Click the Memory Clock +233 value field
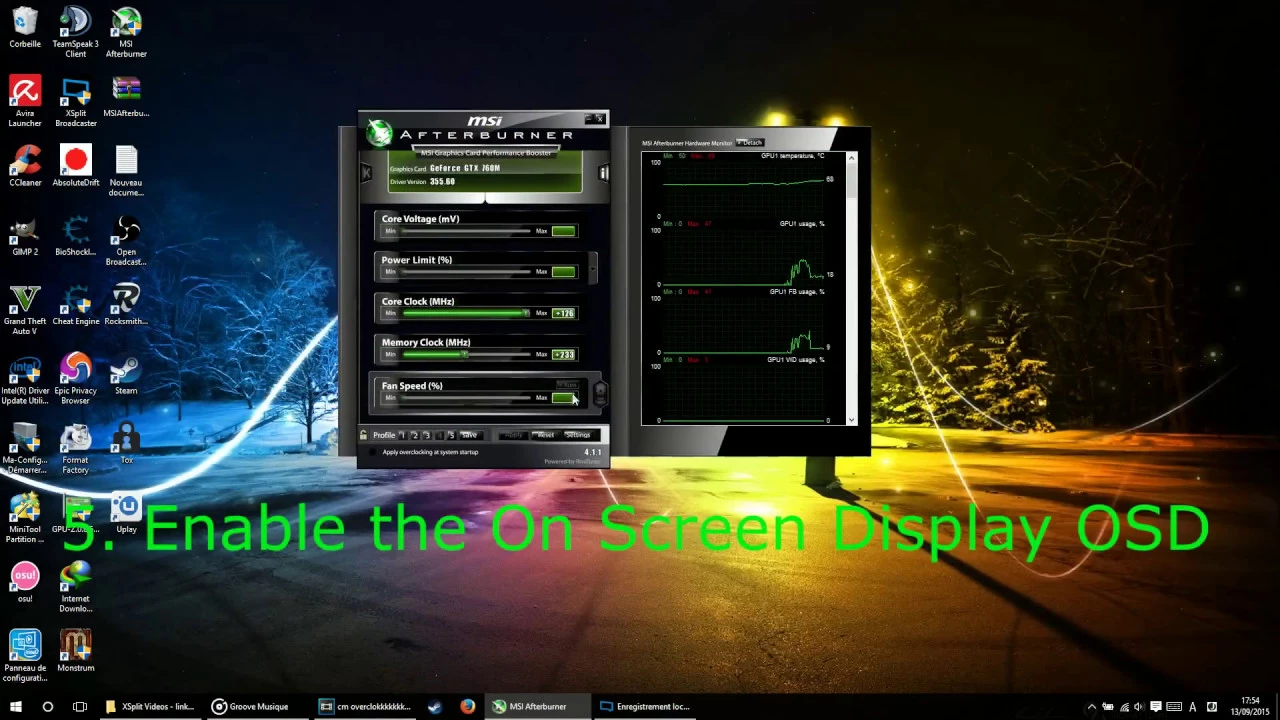Image resolution: width=1280 pixels, height=720 pixels. coord(563,354)
